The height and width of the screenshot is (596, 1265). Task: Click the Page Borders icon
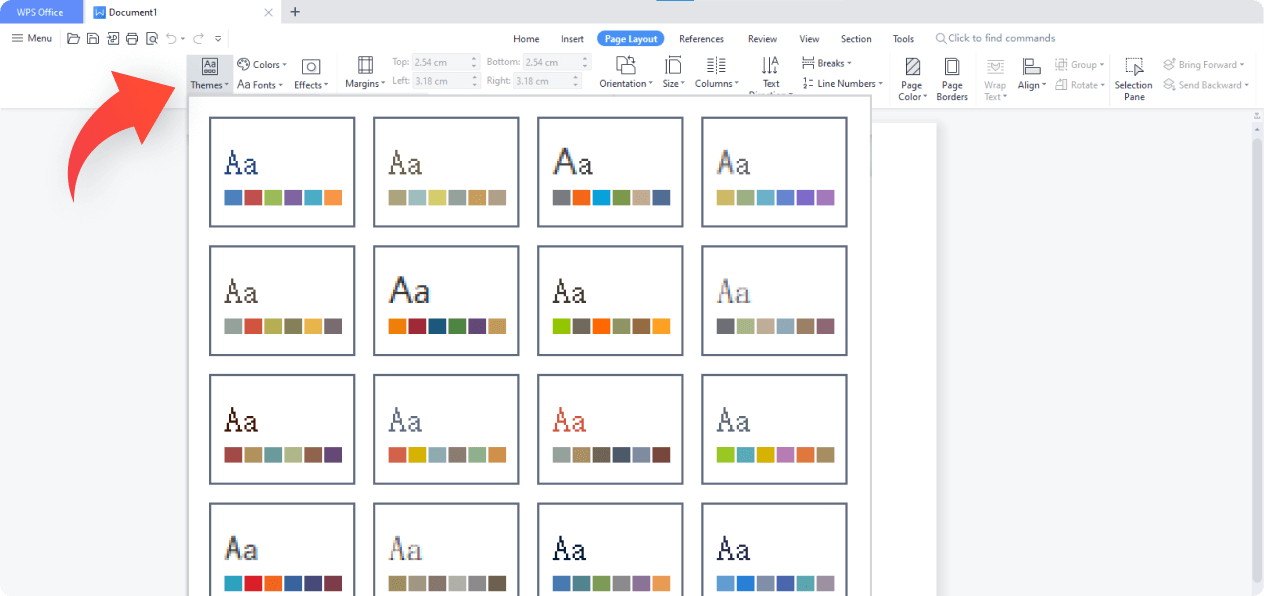coord(952,78)
